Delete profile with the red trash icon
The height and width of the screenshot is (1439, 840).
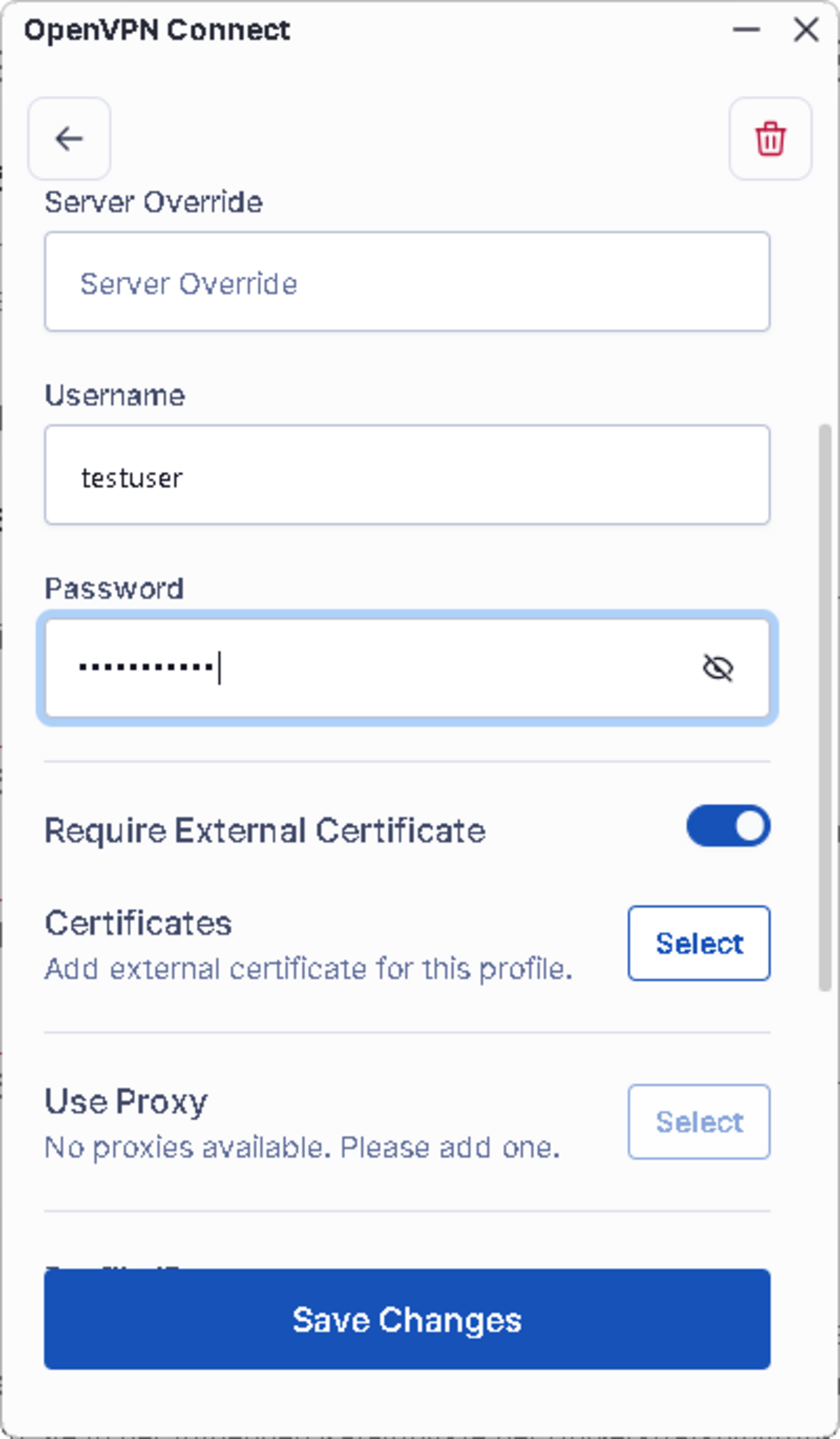pos(770,139)
